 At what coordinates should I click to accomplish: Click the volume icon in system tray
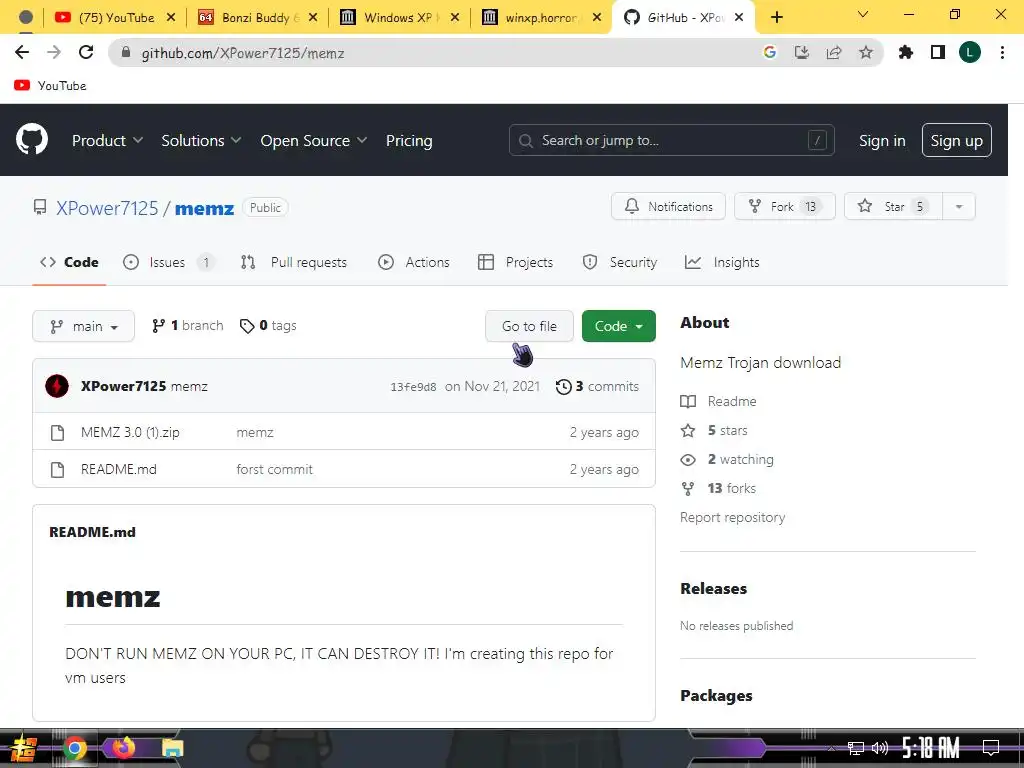880,748
